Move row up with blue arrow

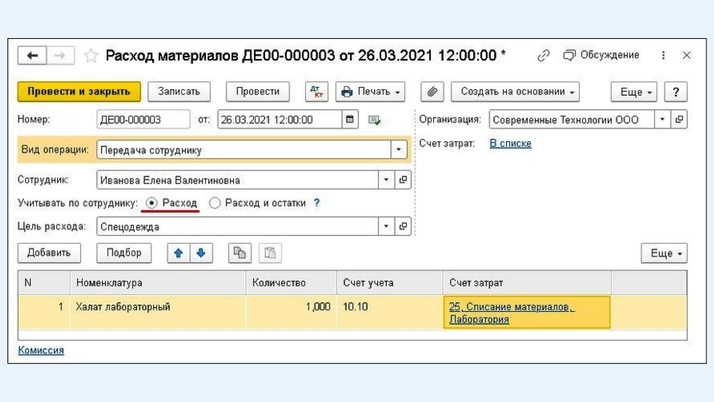coord(178,253)
